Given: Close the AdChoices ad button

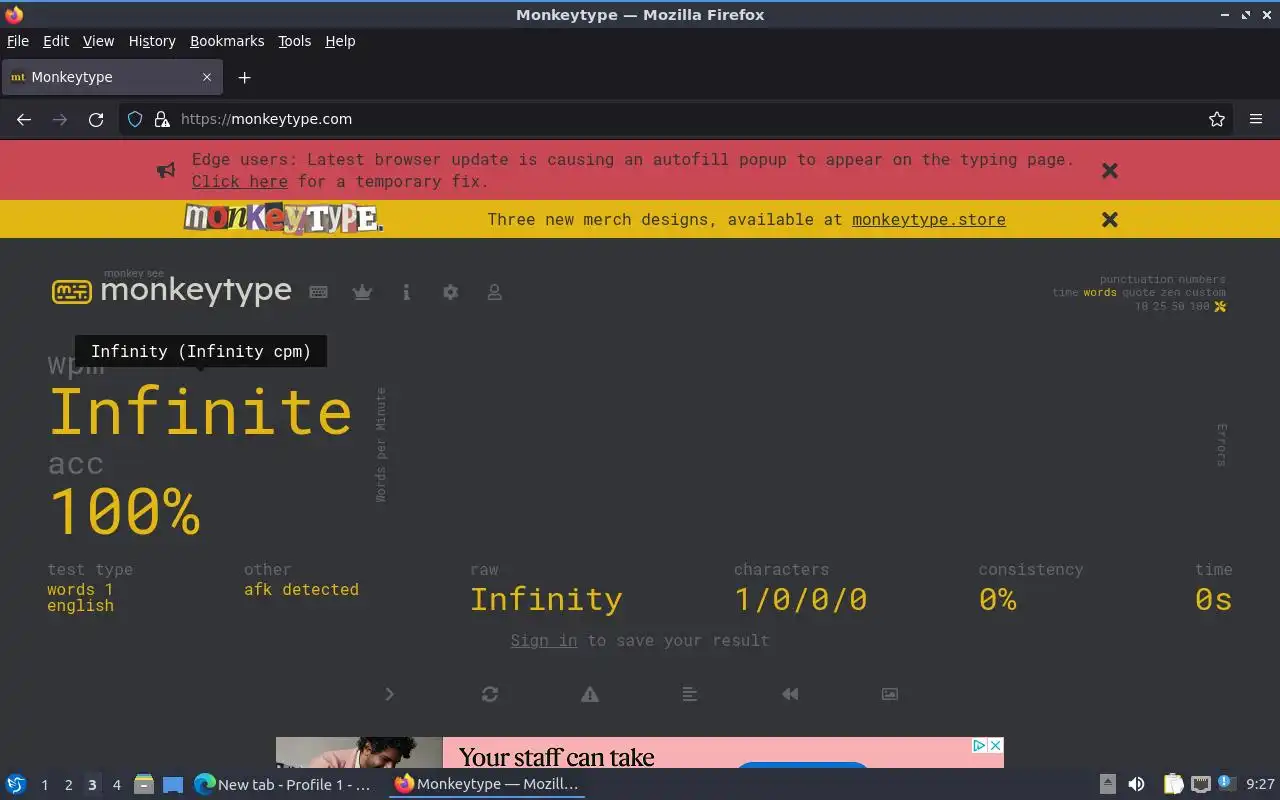Looking at the screenshot, I should coord(995,745).
